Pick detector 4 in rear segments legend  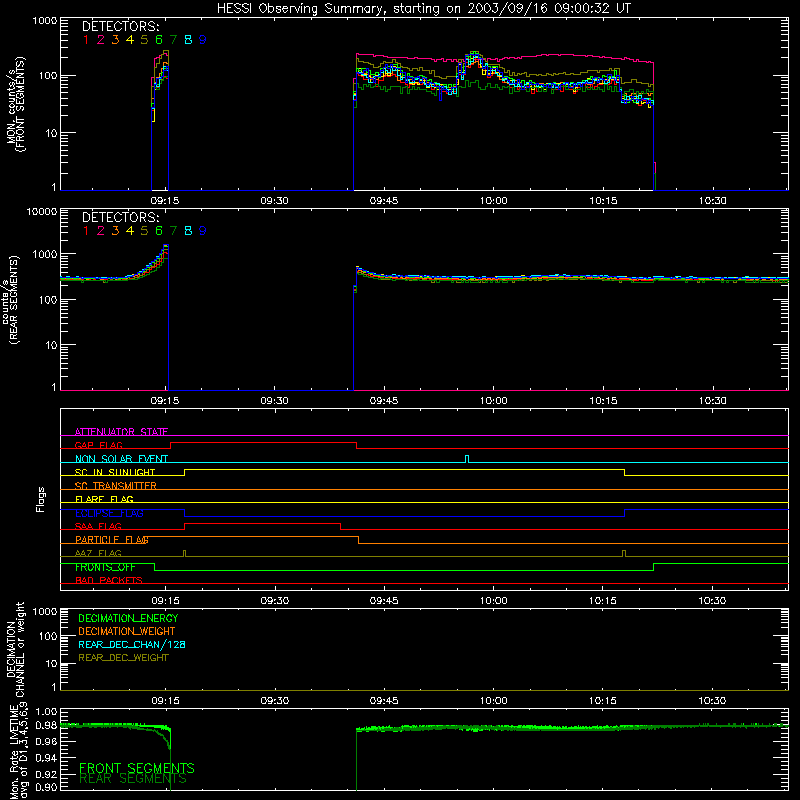pyautogui.click(x=130, y=231)
